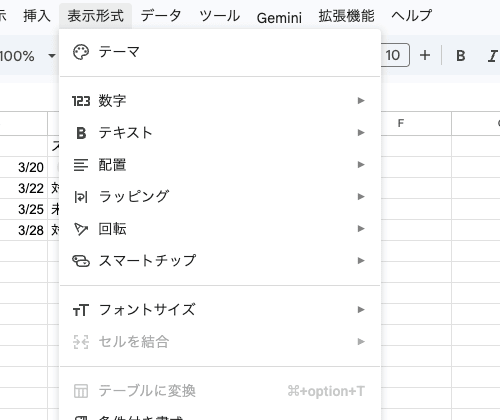Close the 表示形式 menu tab
The width and height of the screenshot is (500, 420).
click(96, 16)
